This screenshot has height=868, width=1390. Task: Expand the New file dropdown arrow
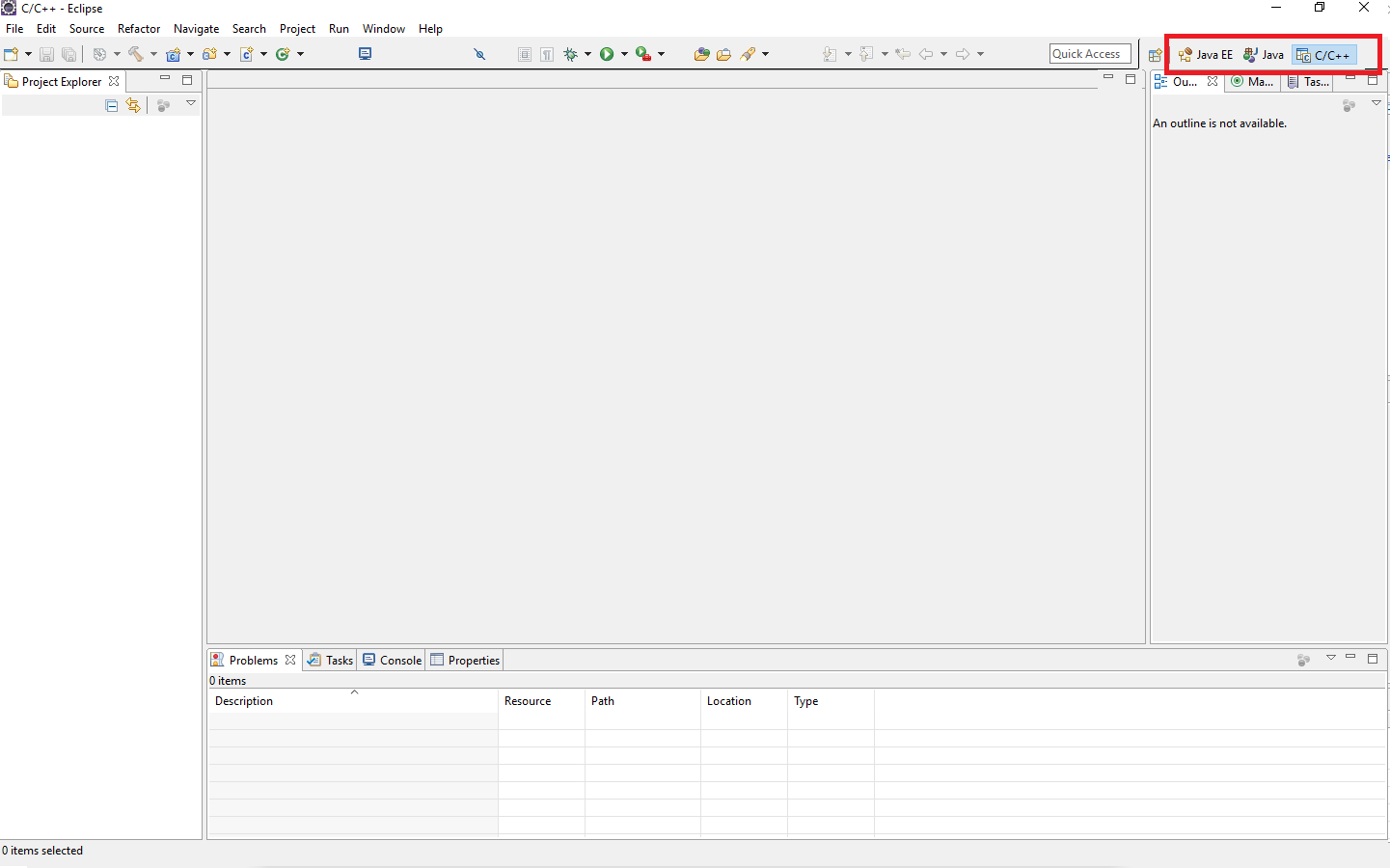tap(28, 54)
